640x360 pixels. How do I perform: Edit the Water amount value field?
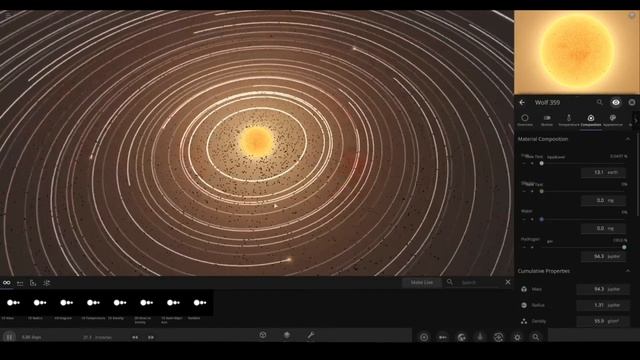[603, 229]
